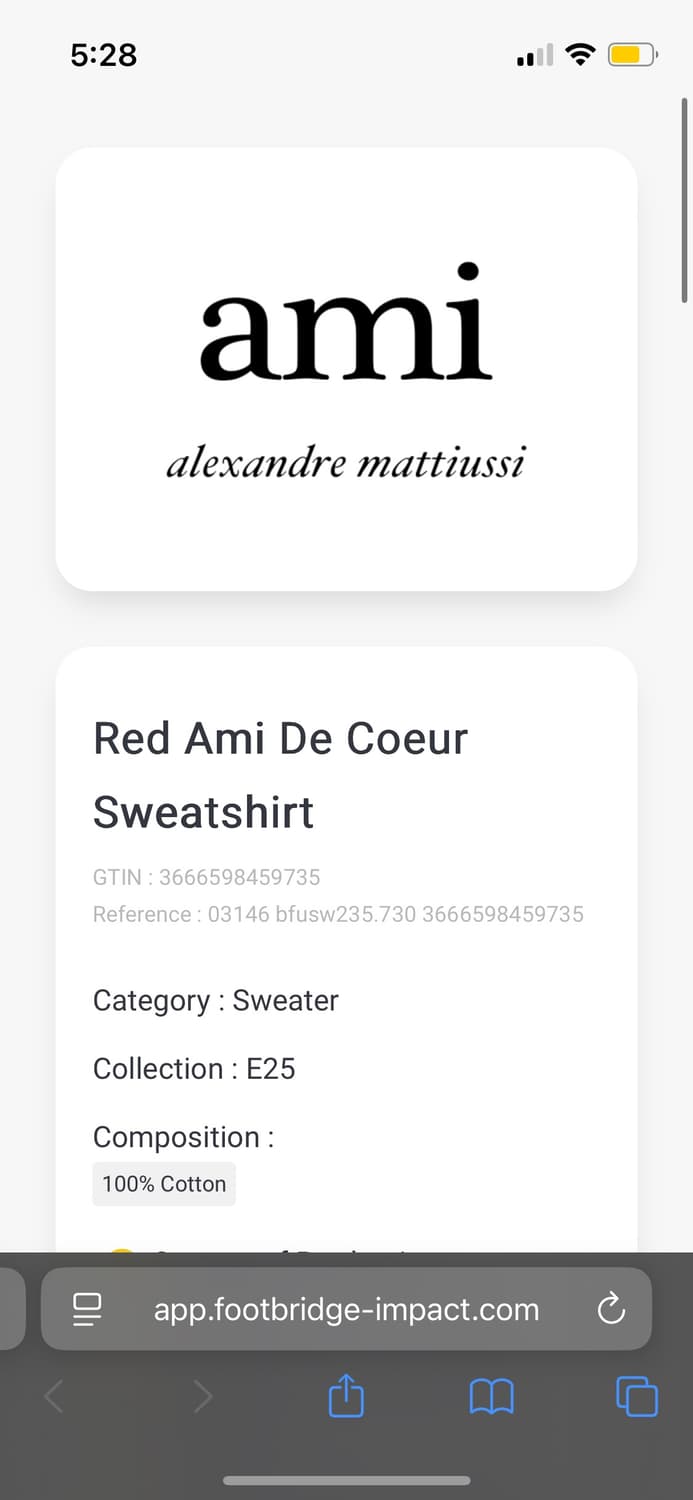
Task: Tap the page format menu icon in address bar
Action: pos(88,1309)
